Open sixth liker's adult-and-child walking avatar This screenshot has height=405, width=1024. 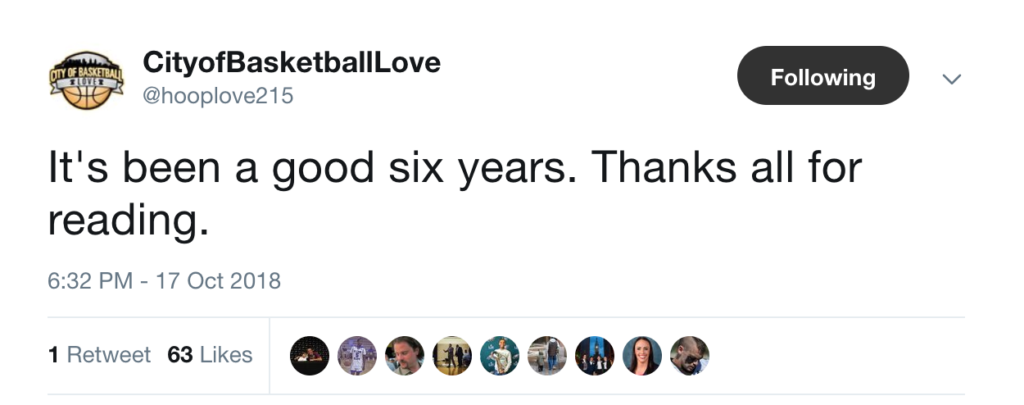coord(547,355)
